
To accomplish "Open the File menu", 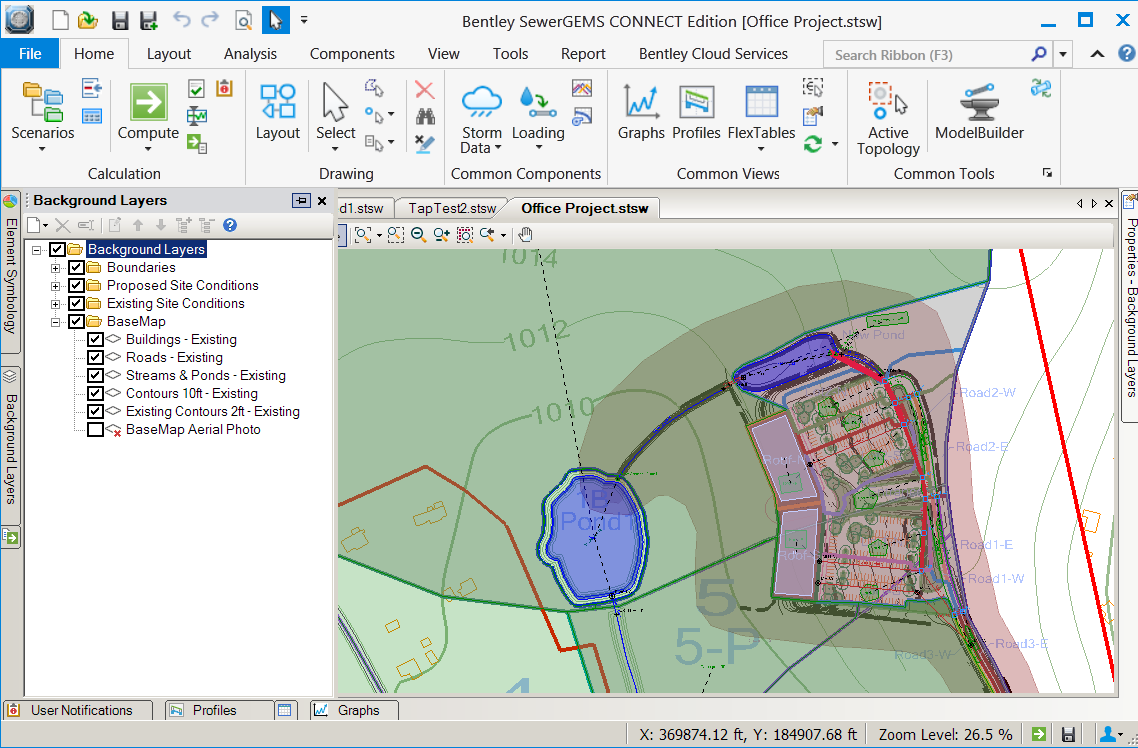I will click(30, 54).
